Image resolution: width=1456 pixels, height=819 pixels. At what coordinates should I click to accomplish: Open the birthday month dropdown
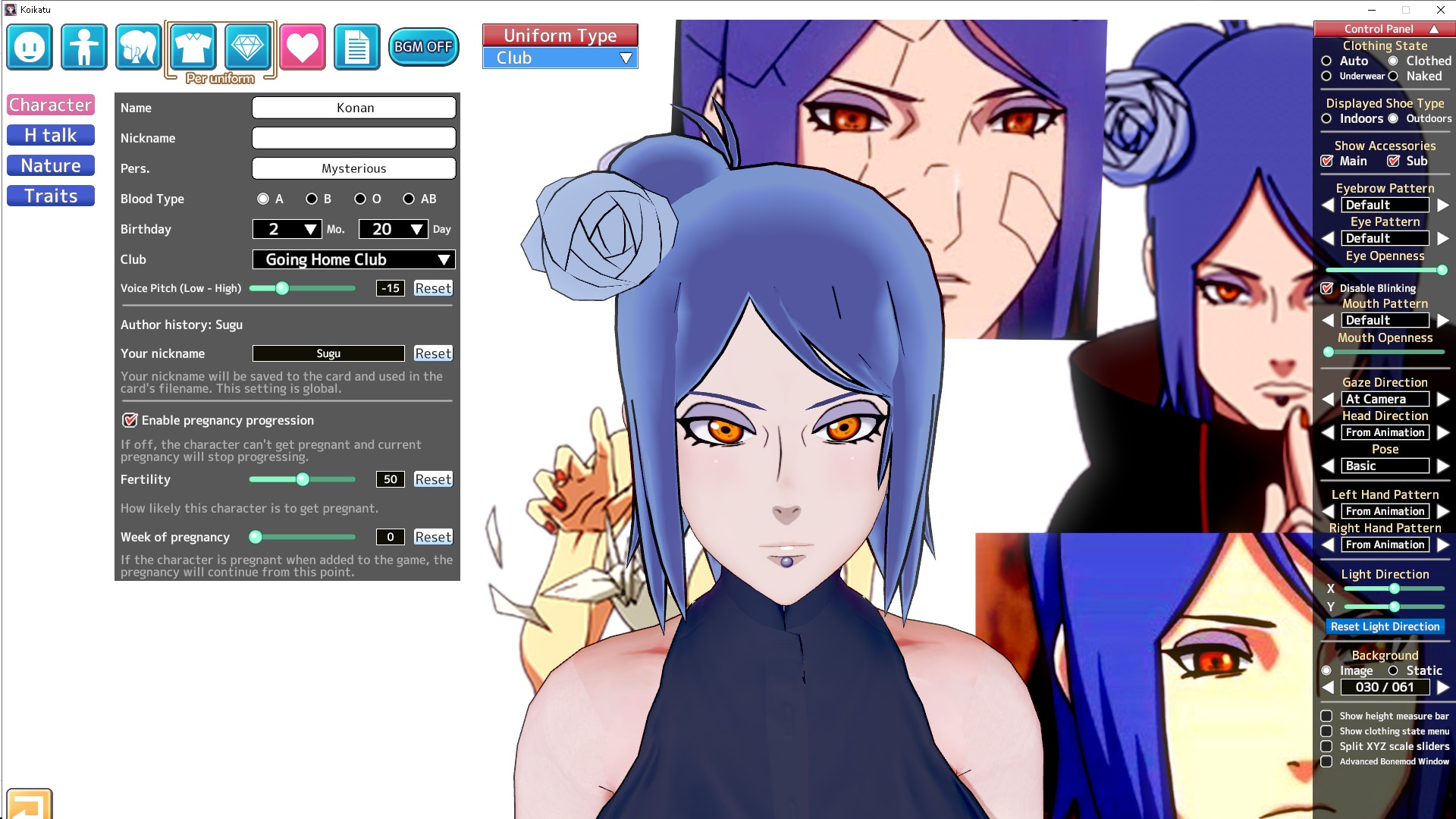(x=287, y=229)
